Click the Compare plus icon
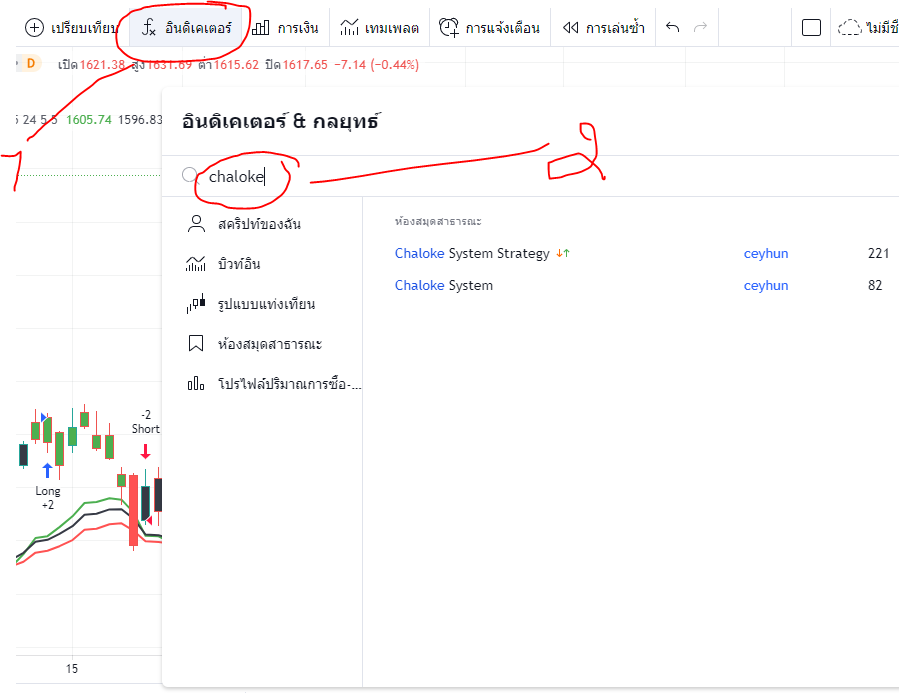 pyautogui.click(x=34, y=28)
